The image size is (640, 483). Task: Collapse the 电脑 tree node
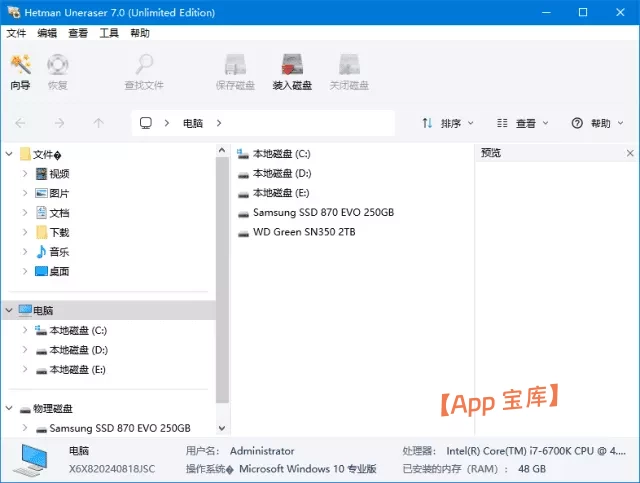click(x=9, y=310)
